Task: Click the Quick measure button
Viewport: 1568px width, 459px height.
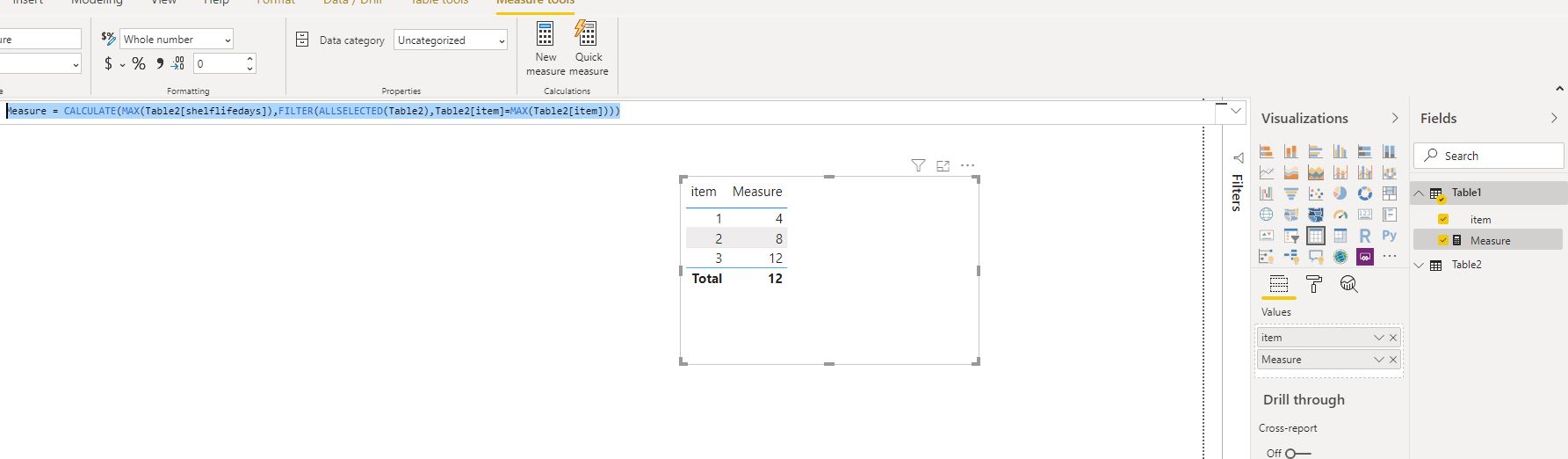Action: [589, 49]
